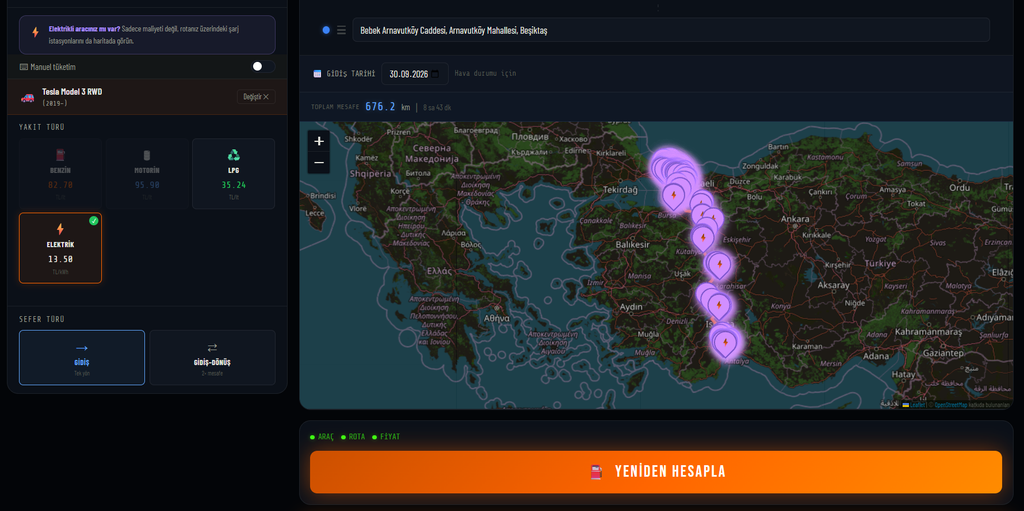The image size is (1024, 511).
Task: Choose the Gidiş-Dönüş round trip type
Action: (212, 357)
